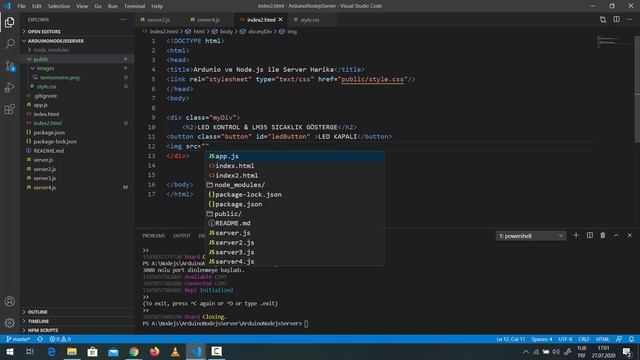This screenshot has width=640, height=360.
Task: Open the Manage settings gear
Action: click(9, 323)
